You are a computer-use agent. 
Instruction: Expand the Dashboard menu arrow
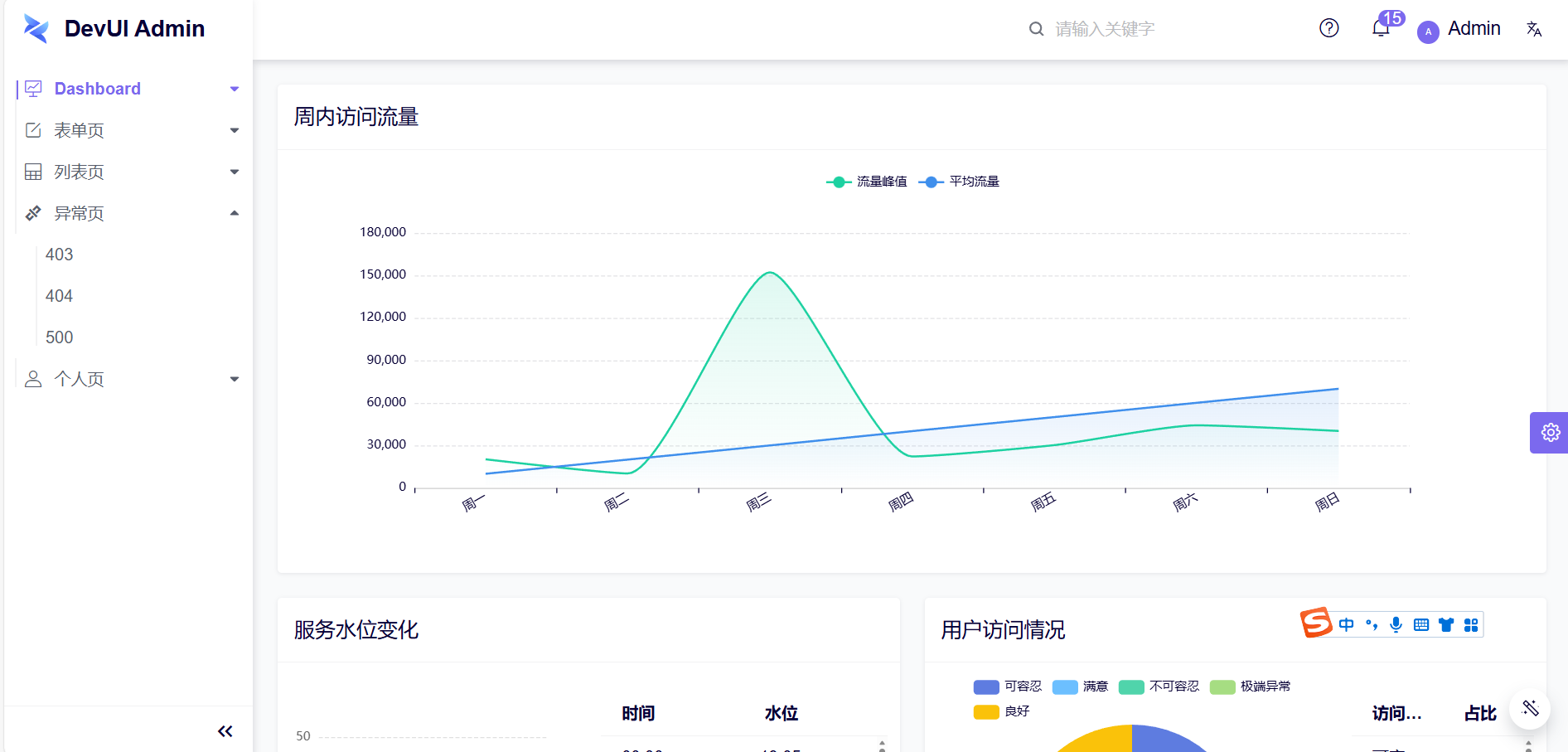(235, 89)
